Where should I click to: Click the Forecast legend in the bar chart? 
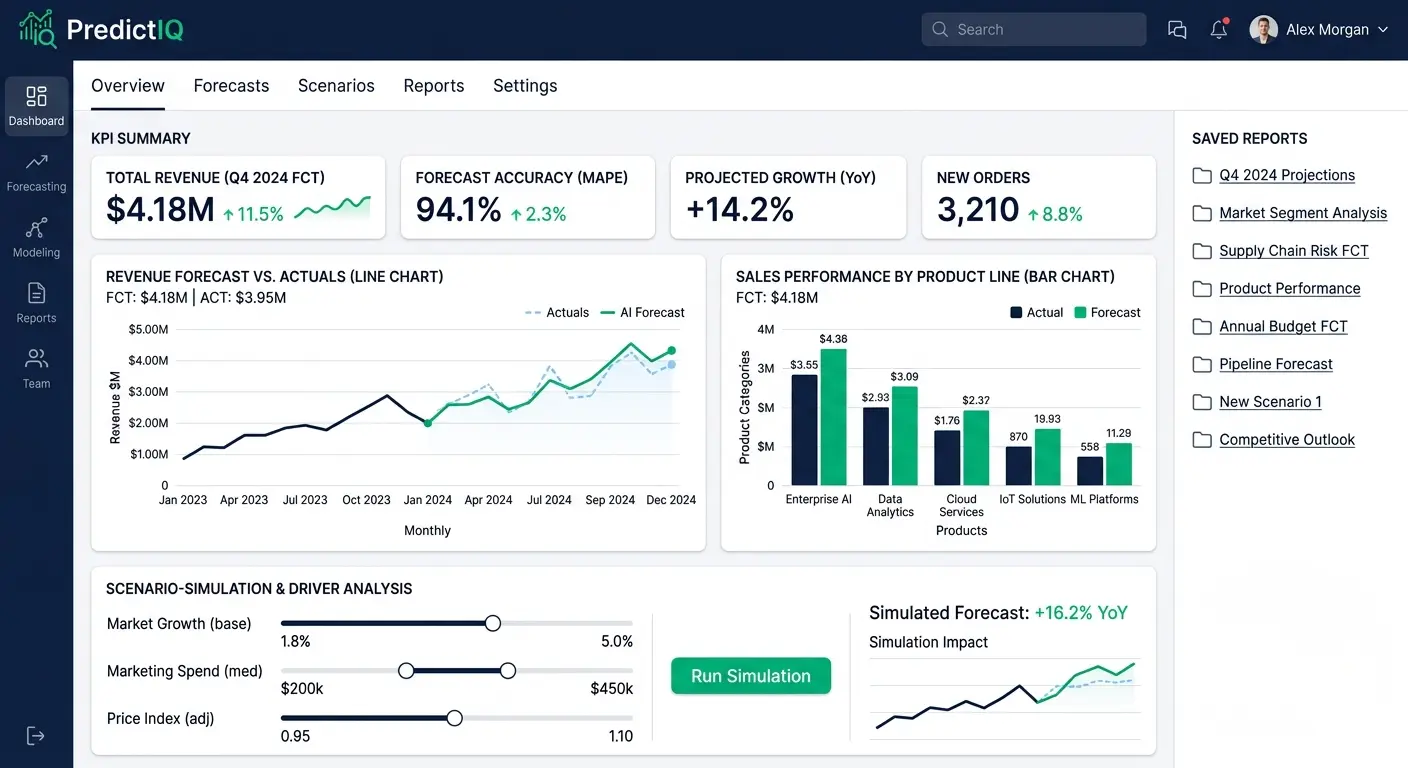[1107, 313]
